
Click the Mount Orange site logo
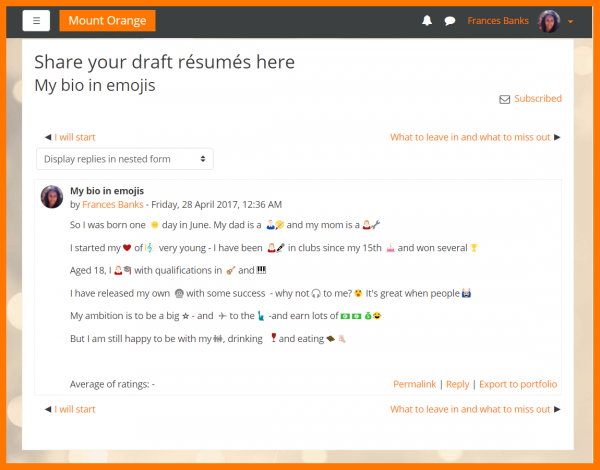tap(107, 21)
